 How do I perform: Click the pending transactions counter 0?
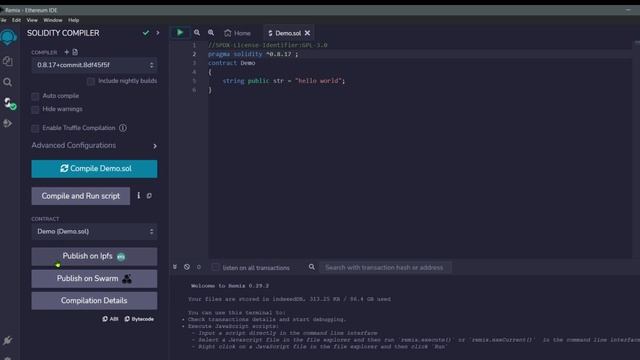(199, 267)
